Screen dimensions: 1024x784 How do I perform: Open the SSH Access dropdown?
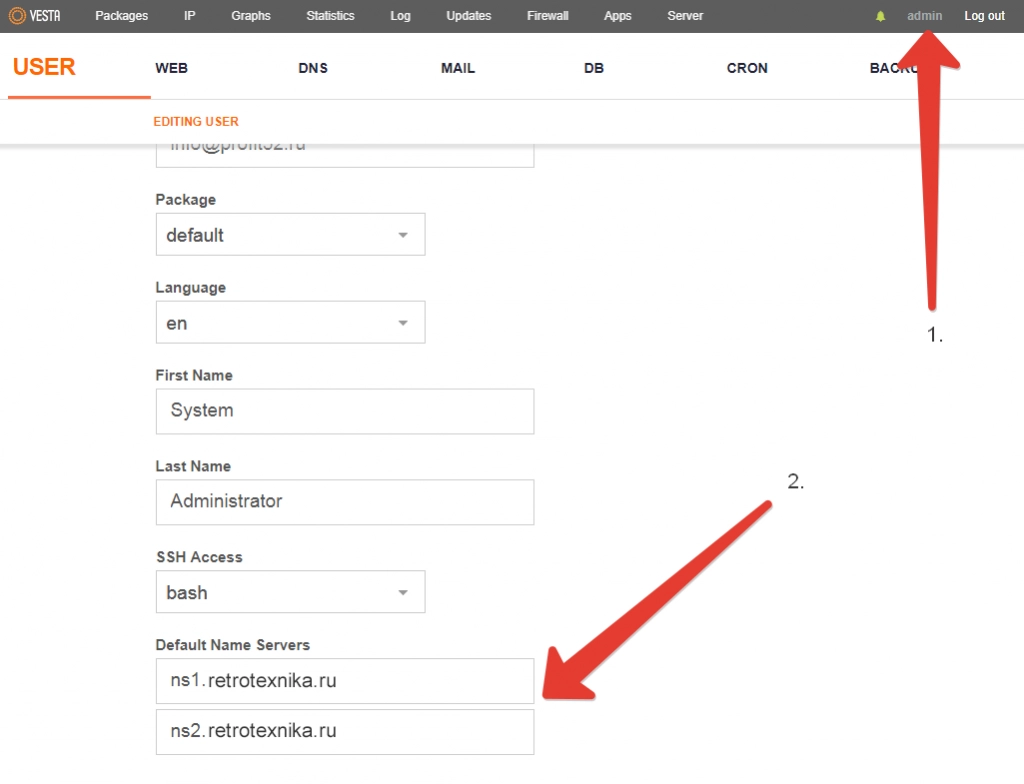[x=290, y=592]
